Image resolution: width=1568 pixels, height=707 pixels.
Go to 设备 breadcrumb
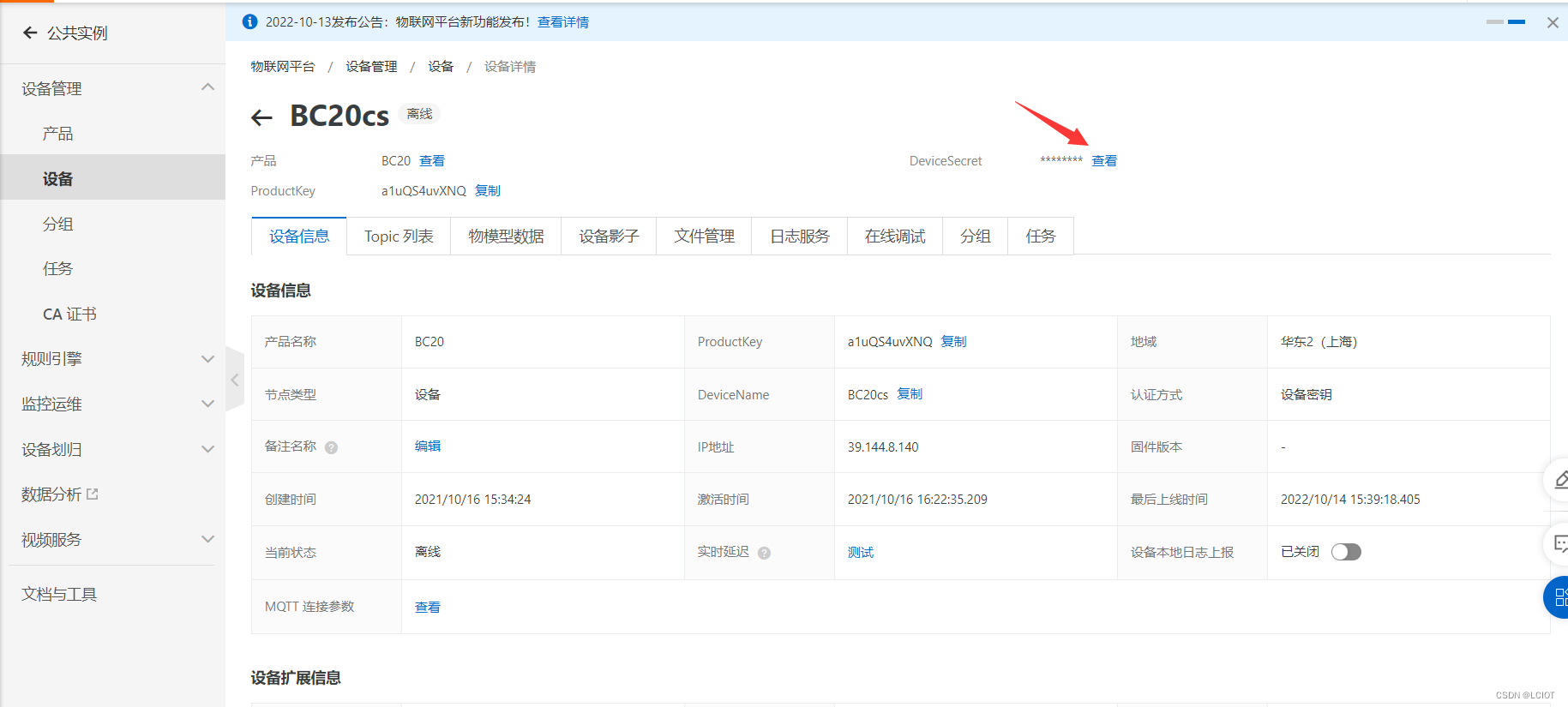[441, 66]
